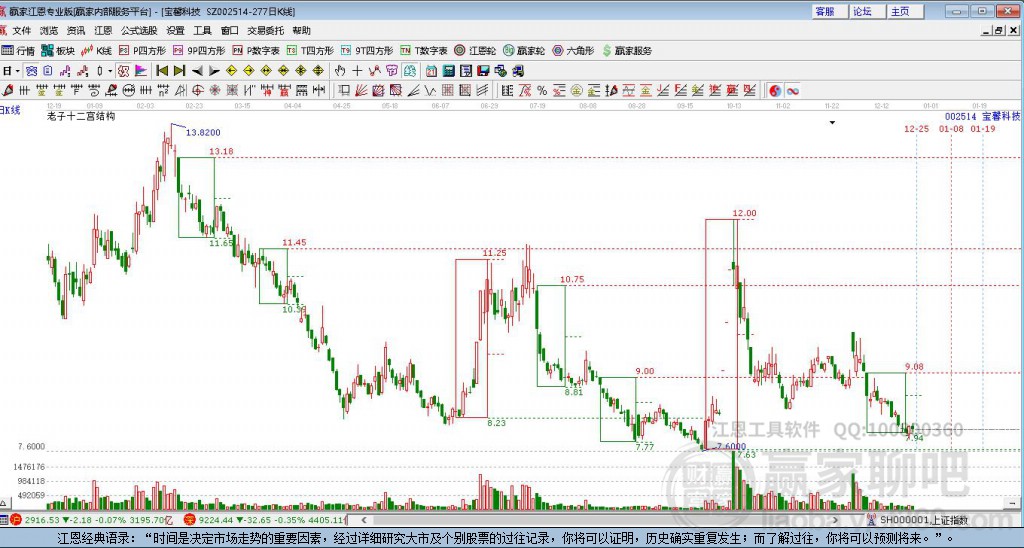Image resolution: width=1024 pixels, height=548 pixels.
Task: Switch to P四方形 square chart
Action: (143, 50)
